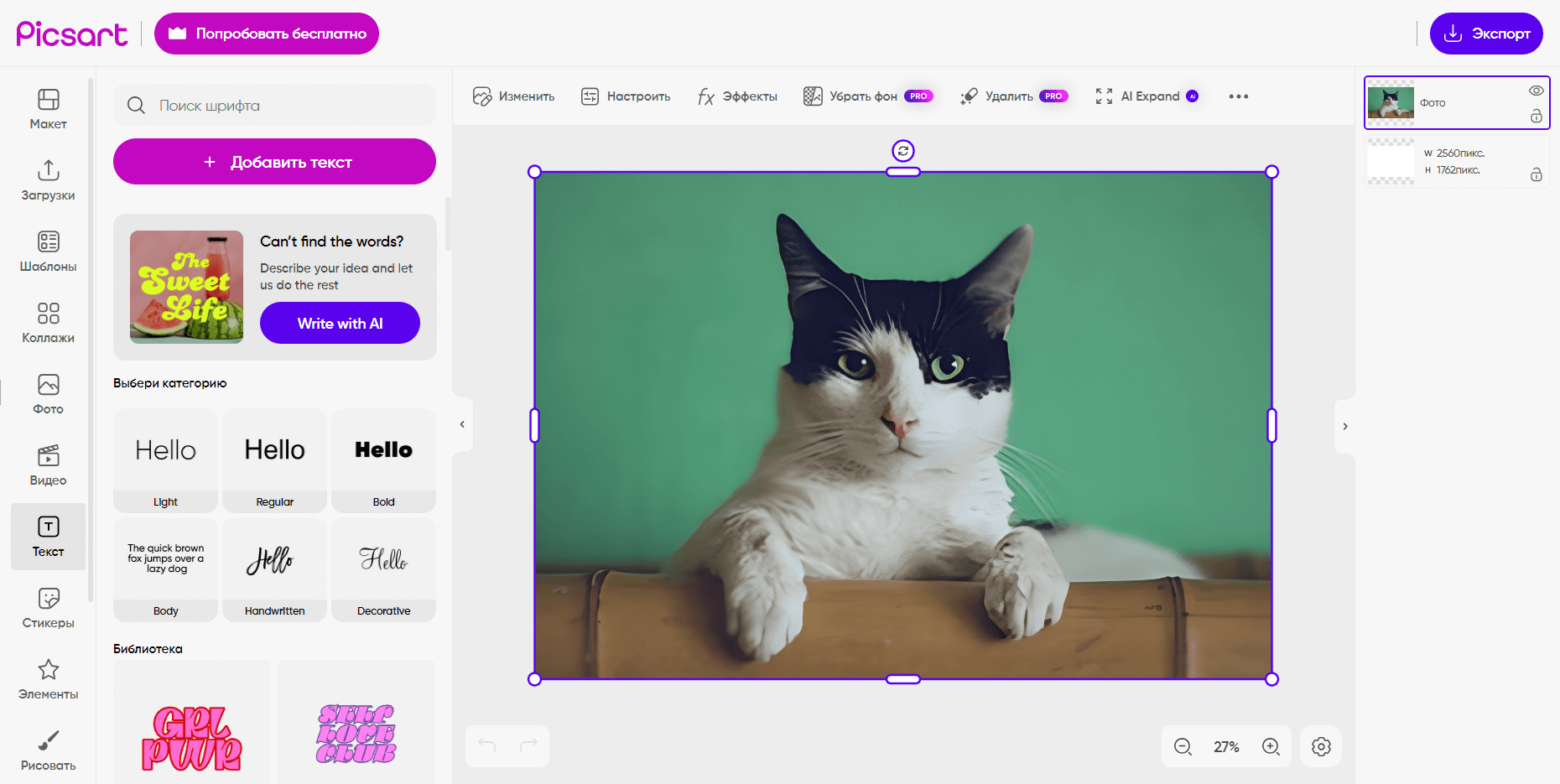Collapse the right layers panel arrow
The height and width of the screenshot is (784, 1560).
click(1345, 426)
